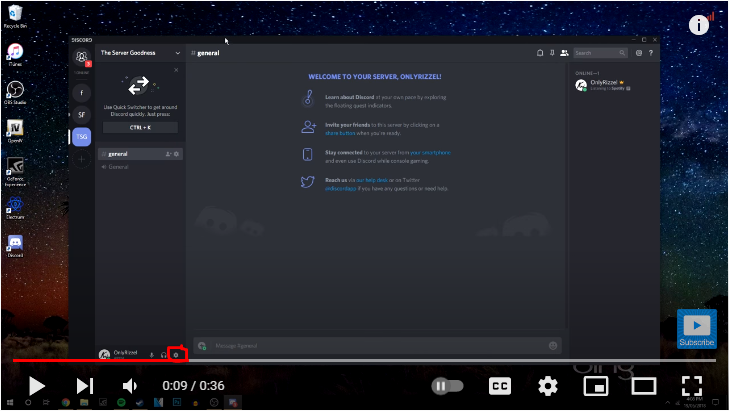Select the 'f' server icon
The height and width of the screenshot is (411, 729).
(81, 93)
